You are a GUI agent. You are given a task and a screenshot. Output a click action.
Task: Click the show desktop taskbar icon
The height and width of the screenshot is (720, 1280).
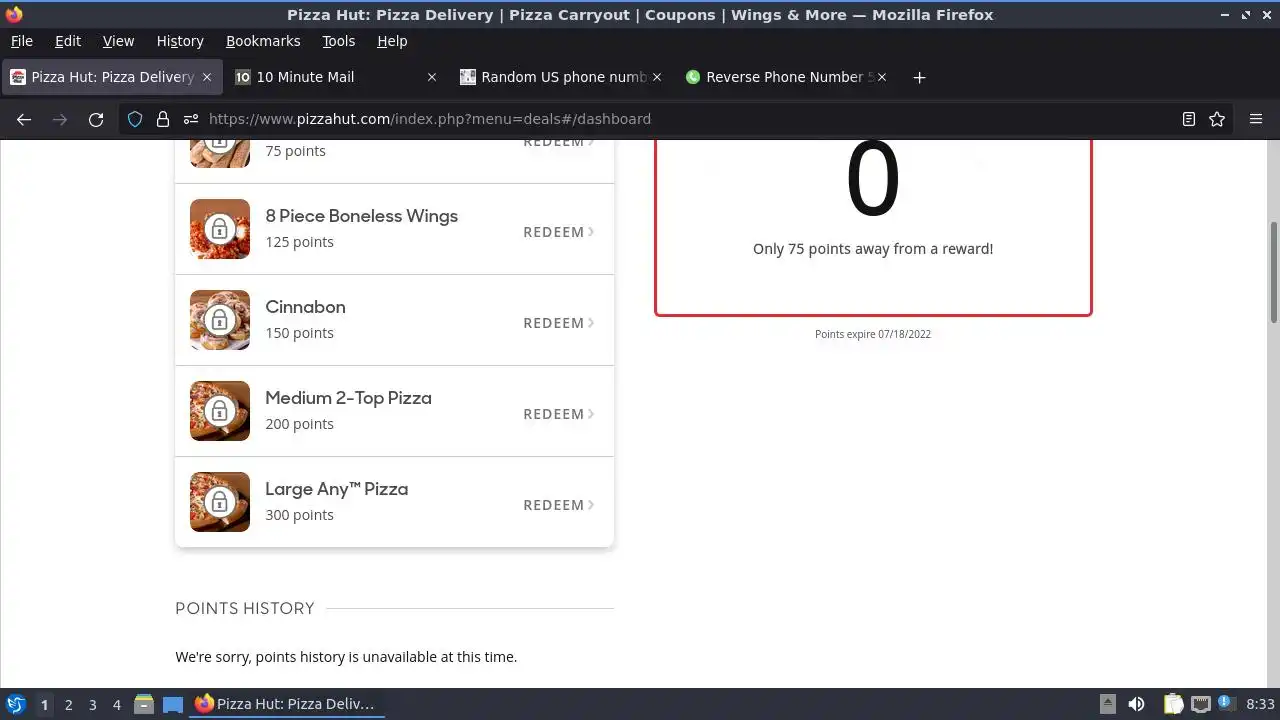[x=173, y=704]
